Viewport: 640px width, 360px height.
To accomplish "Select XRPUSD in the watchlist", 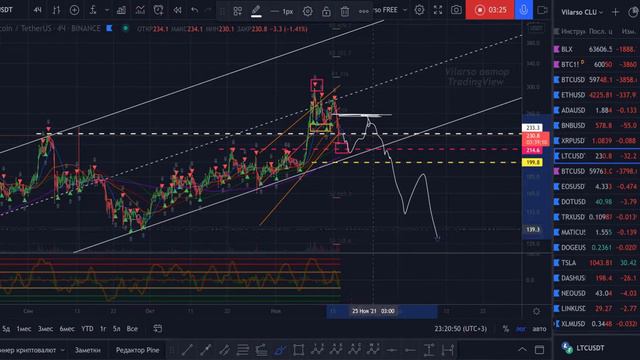I will tap(596, 141).
